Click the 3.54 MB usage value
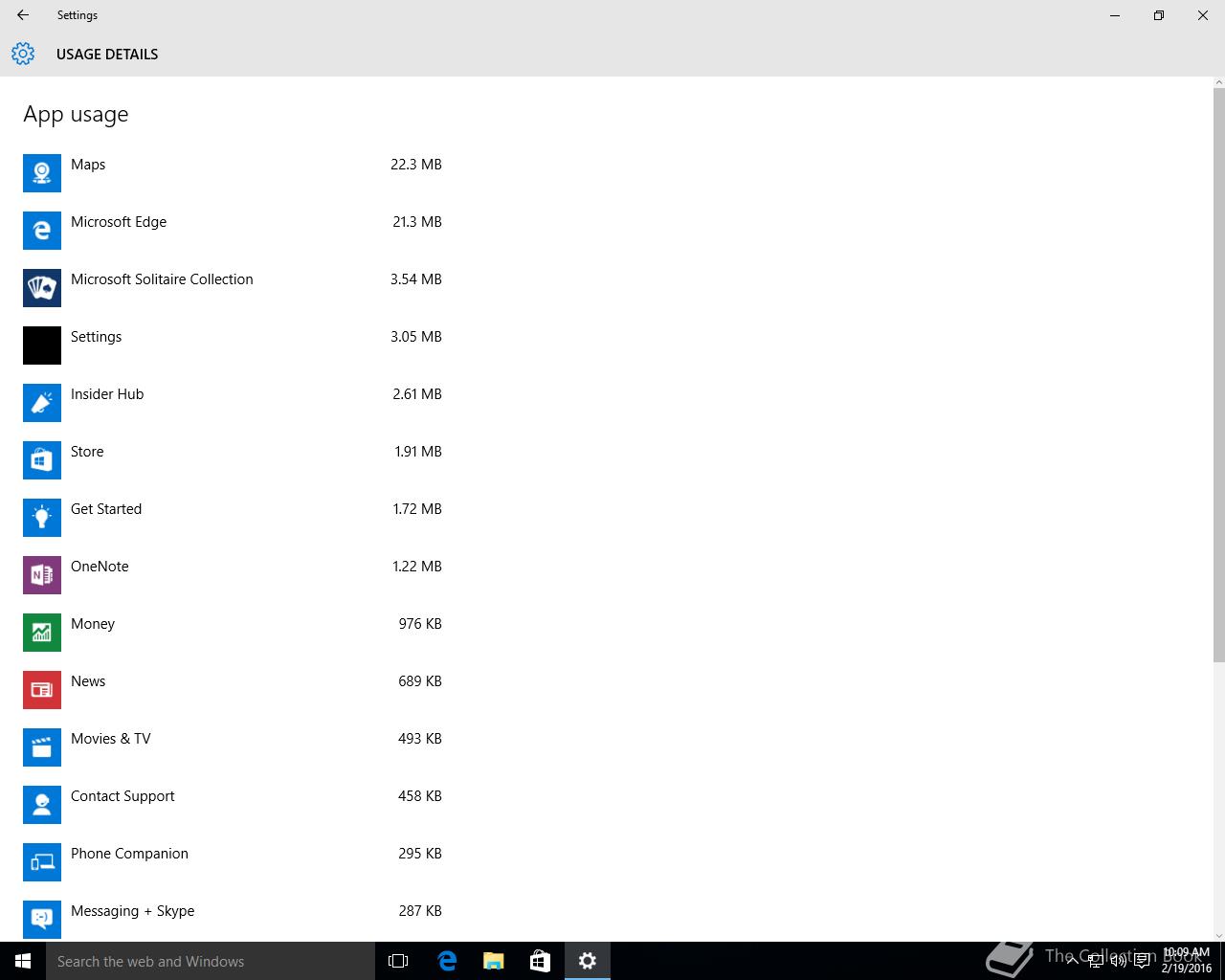This screenshot has width=1225, height=980. pyautogui.click(x=416, y=279)
